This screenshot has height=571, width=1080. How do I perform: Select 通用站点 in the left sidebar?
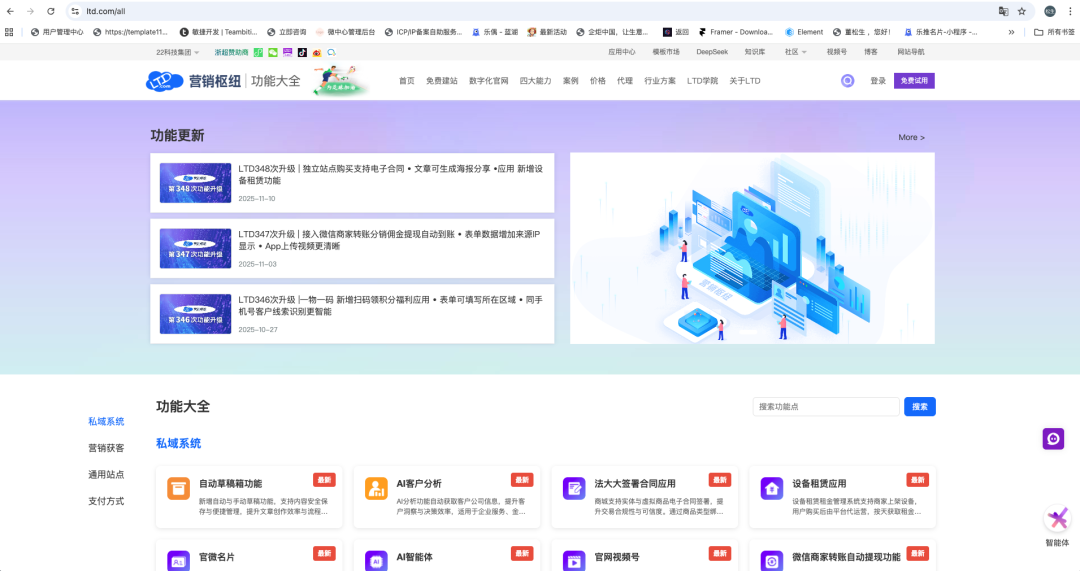pyautogui.click(x=106, y=475)
